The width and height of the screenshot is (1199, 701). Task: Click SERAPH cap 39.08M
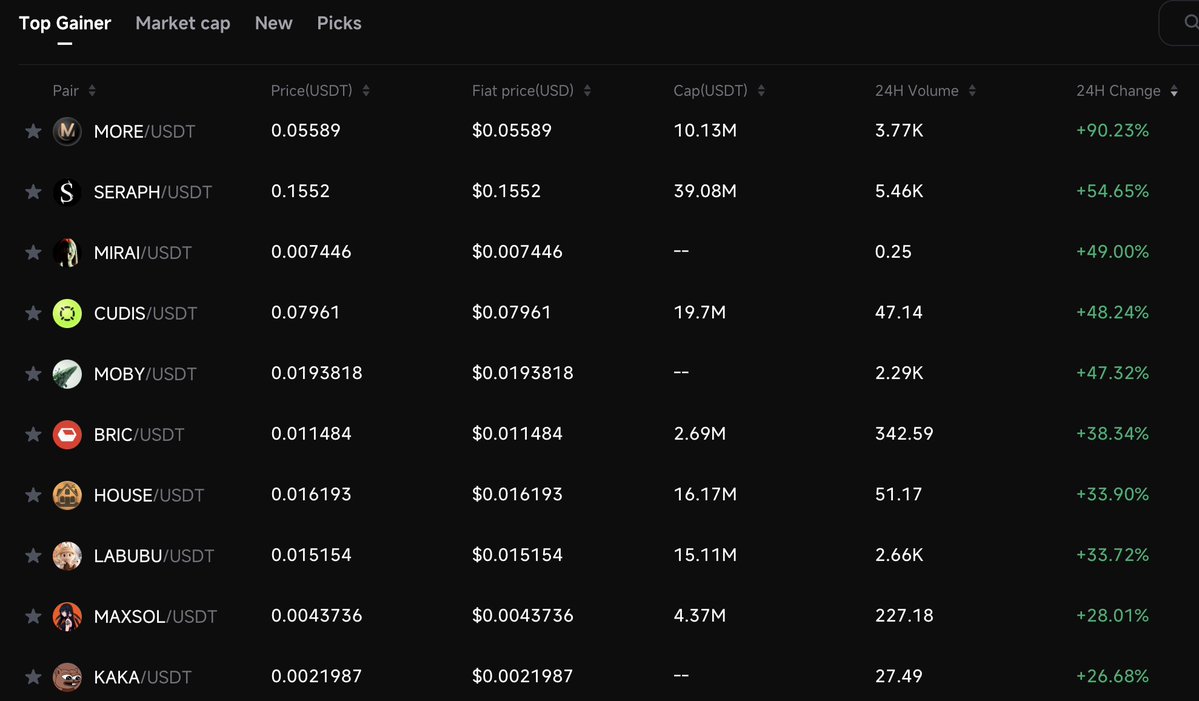(705, 191)
